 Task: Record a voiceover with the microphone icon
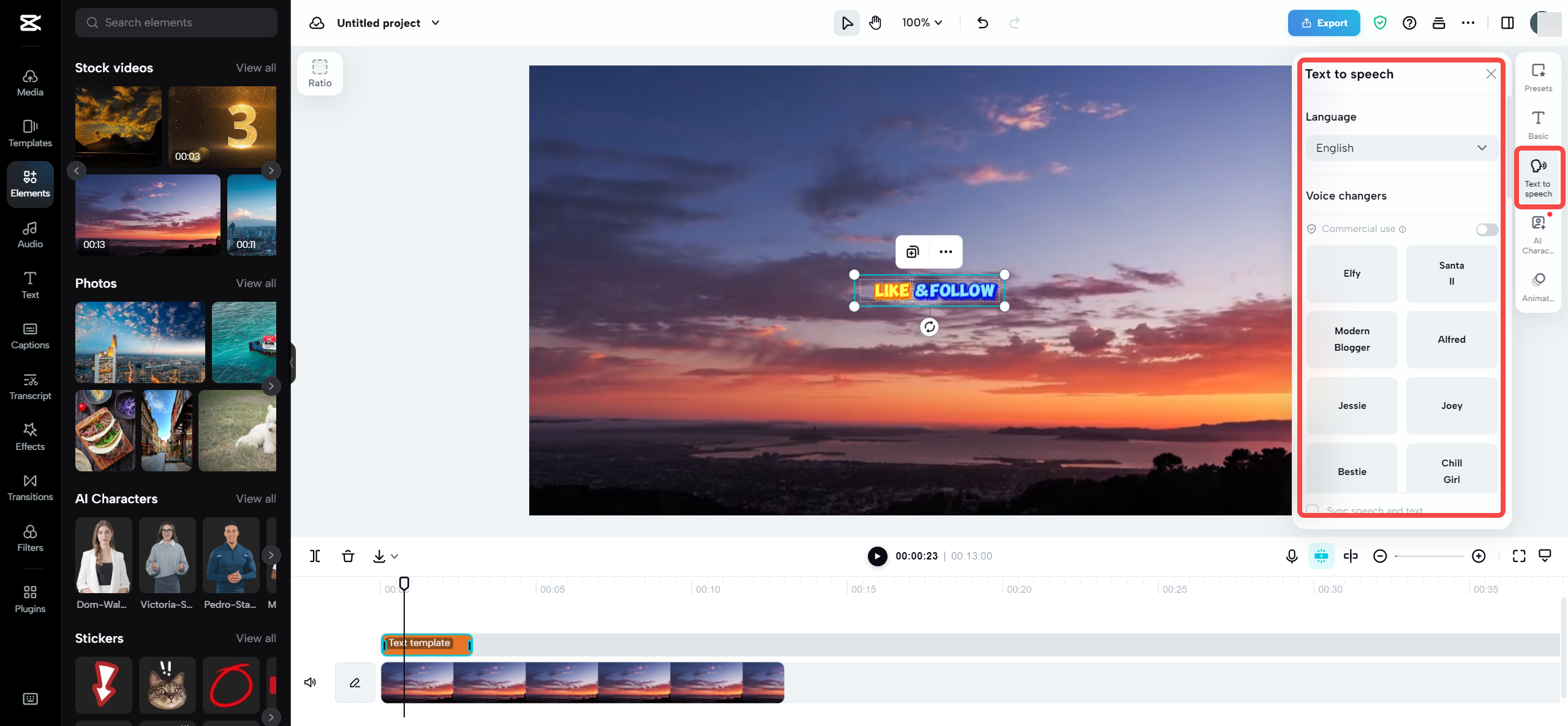[x=1291, y=556]
